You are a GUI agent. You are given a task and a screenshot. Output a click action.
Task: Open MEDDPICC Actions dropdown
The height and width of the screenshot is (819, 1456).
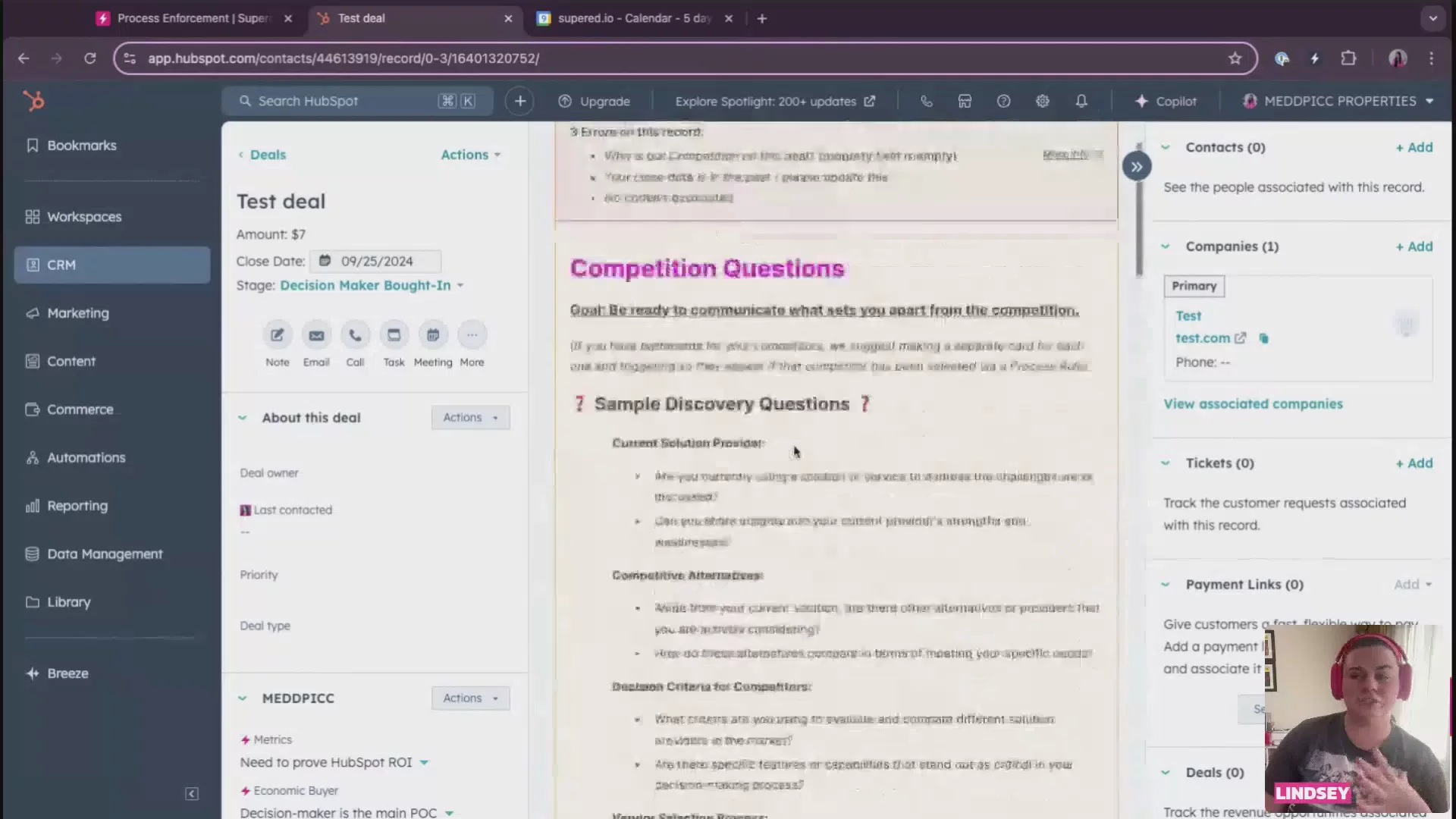pyautogui.click(x=471, y=698)
